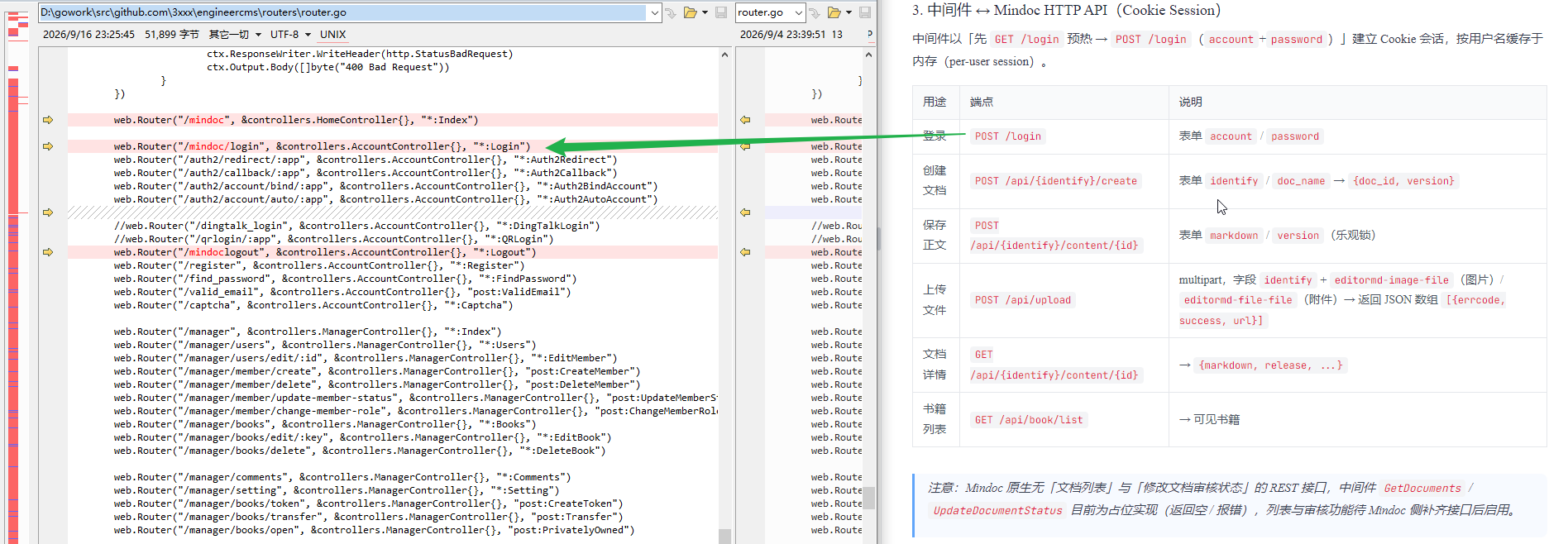Click the "GET /api/book/list" endpoint
Screen dimensions: 1568x544
click(1028, 420)
